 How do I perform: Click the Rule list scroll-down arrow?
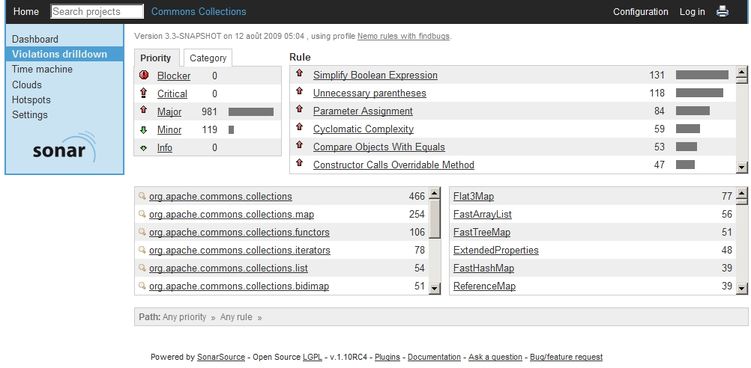pyautogui.click(x=741, y=167)
